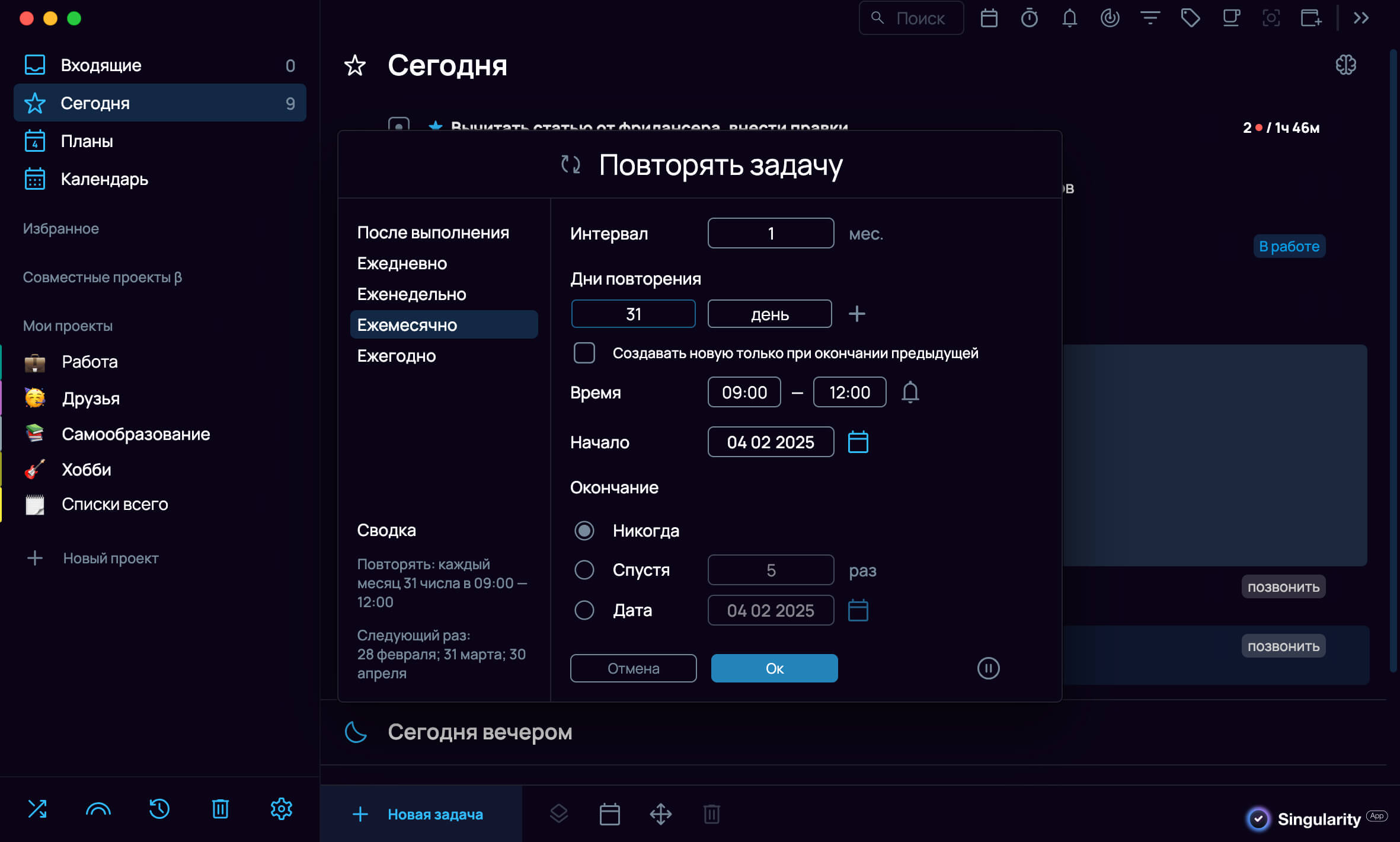Open the pomodoro focus icon

(1110, 18)
